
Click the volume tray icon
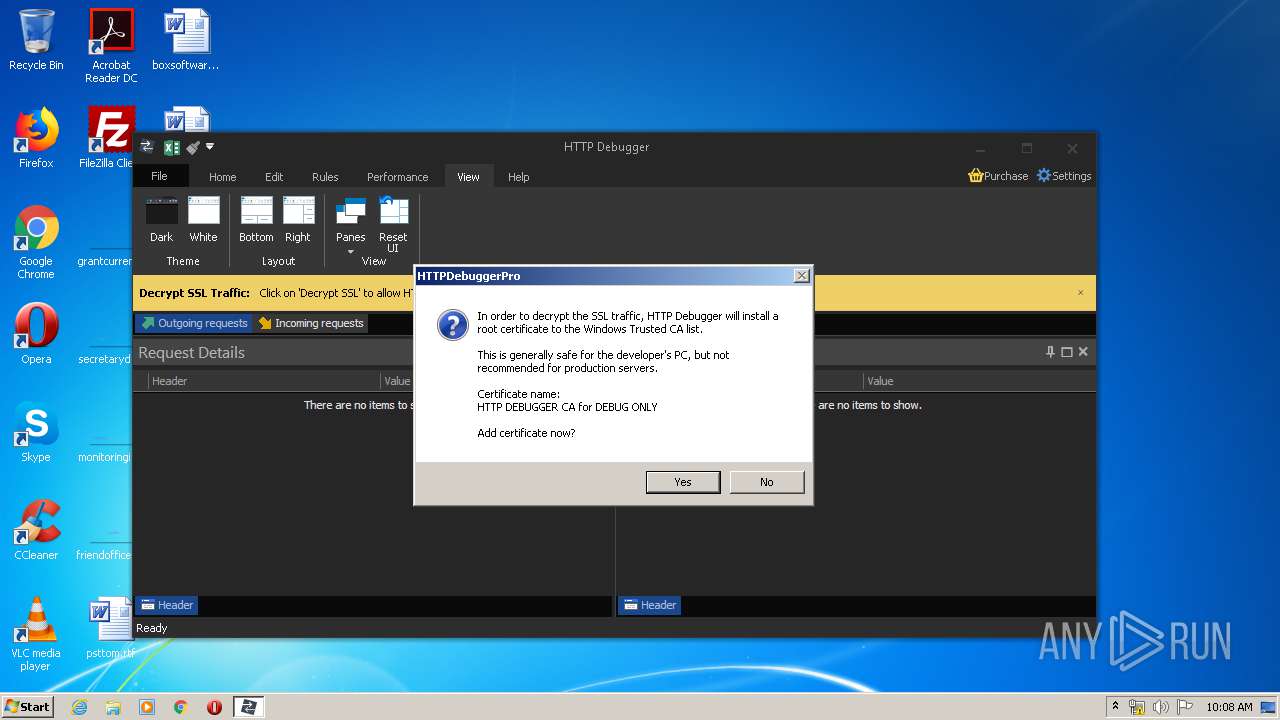[1161, 707]
